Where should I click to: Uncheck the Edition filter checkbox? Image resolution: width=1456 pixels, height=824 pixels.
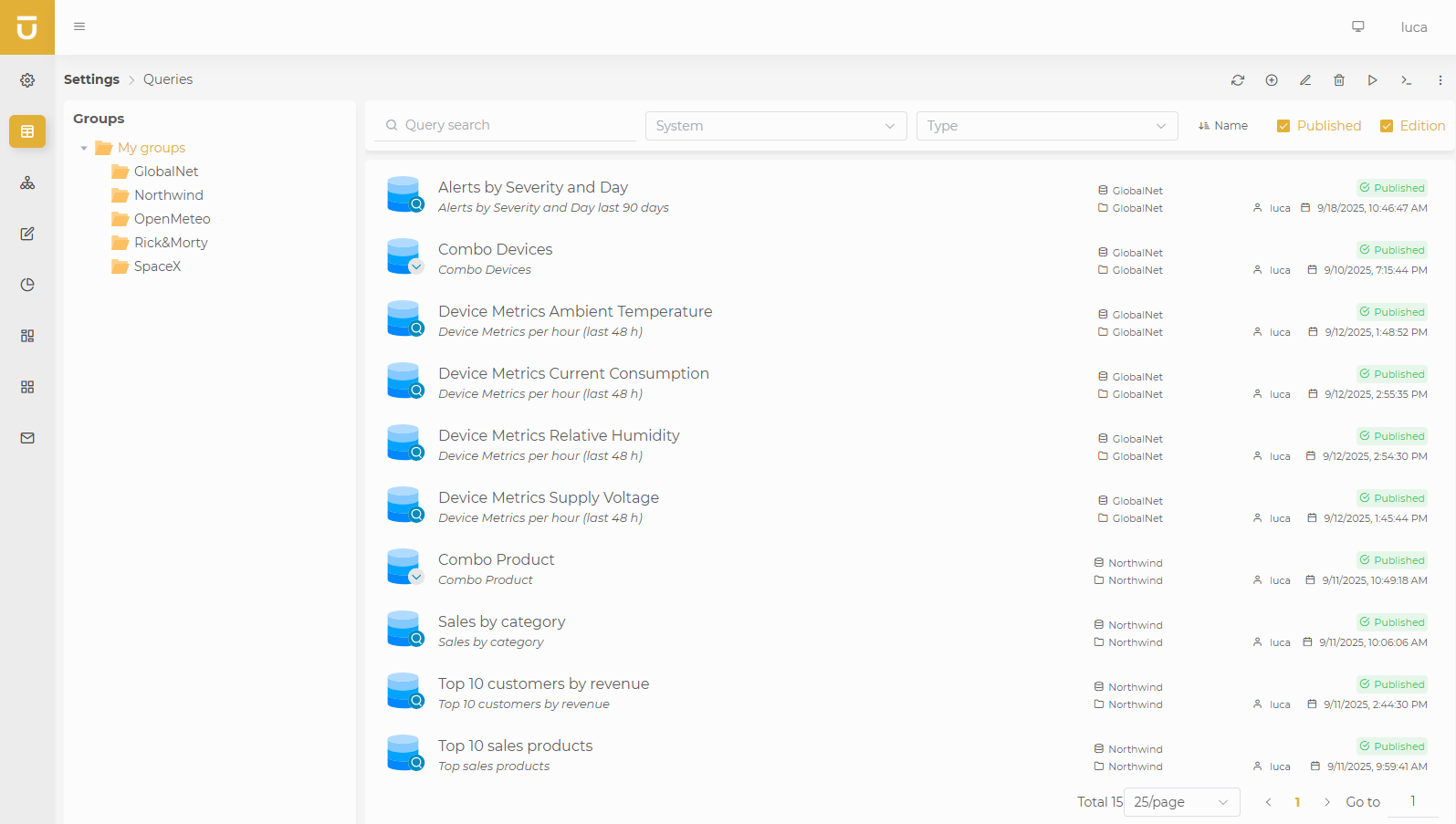(1387, 126)
